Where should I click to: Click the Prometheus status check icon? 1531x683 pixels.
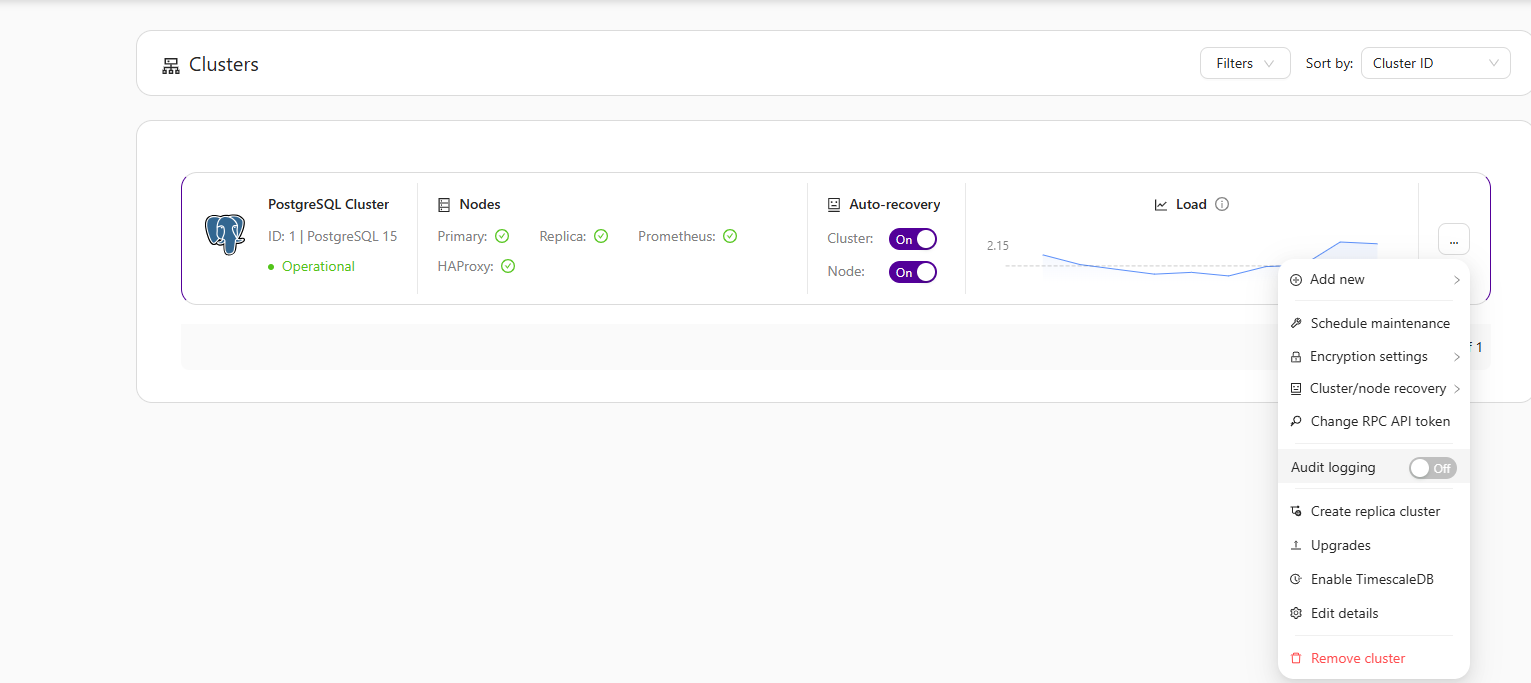730,236
